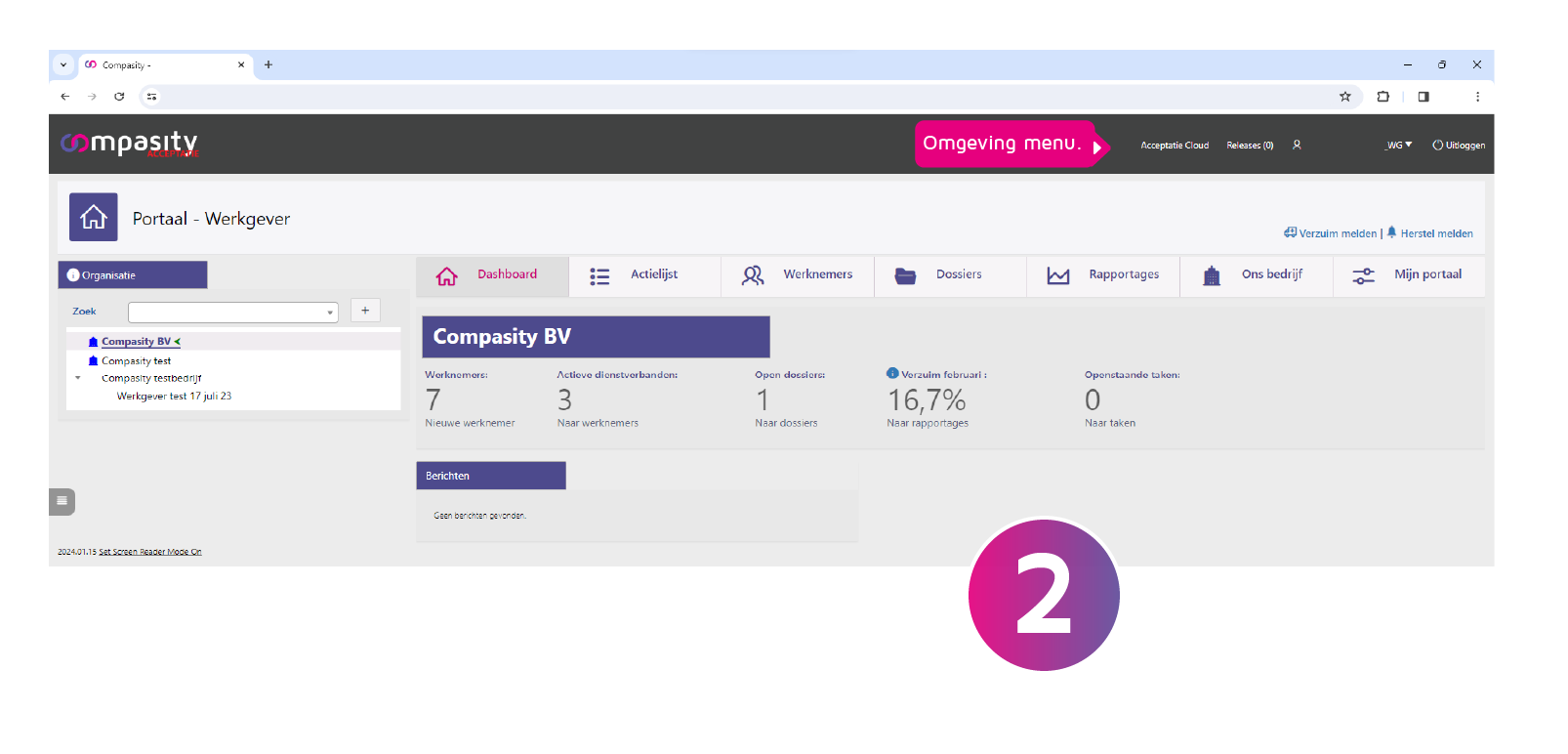Select Compasity BV in organisation tree
1568x754 pixels.
(x=136, y=342)
